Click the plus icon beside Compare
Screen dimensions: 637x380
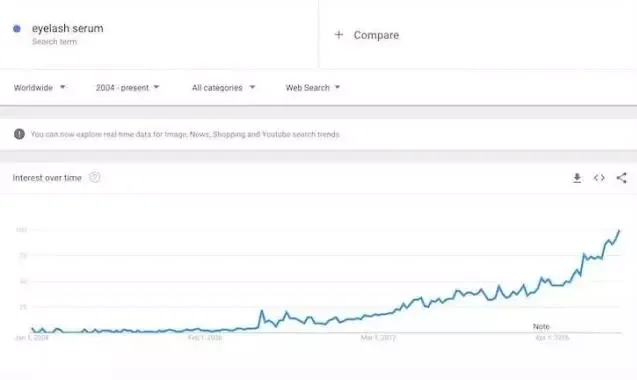point(339,35)
